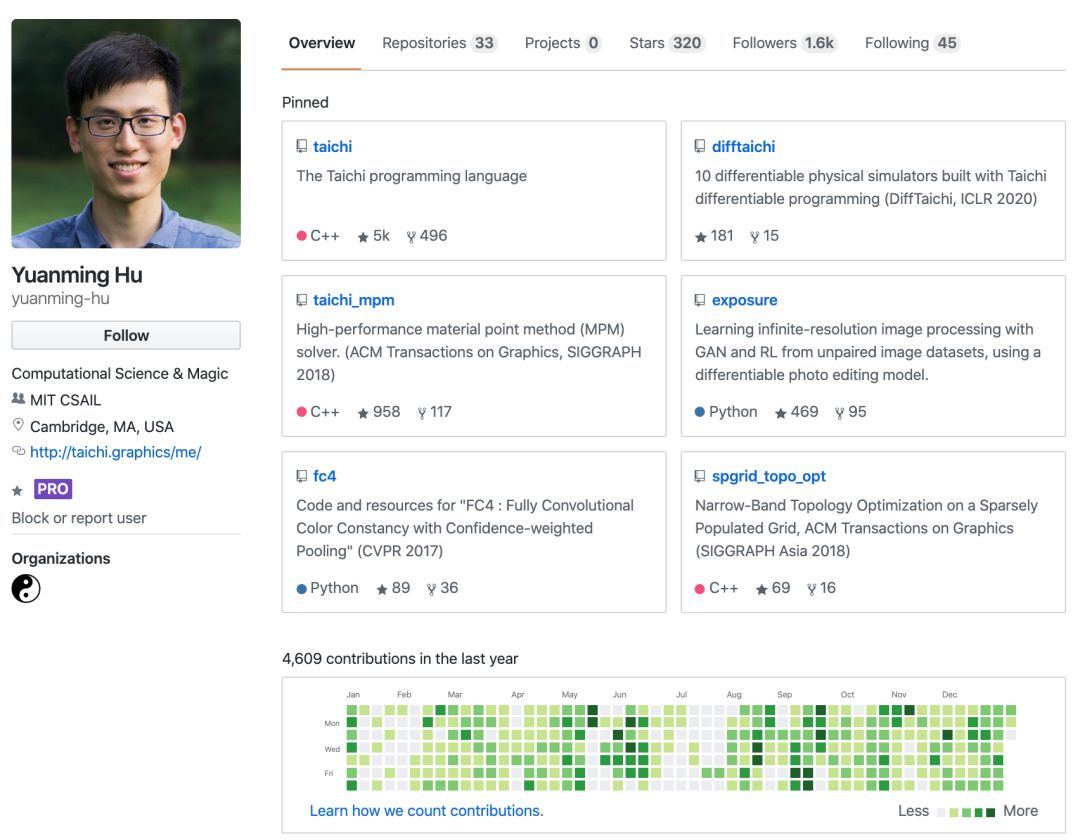Image resolution: width=1080 pixels, height=840 pixels.
Task: Click the star icon on spgrid_topo_opt repo
Action: (x=762, y=589)
